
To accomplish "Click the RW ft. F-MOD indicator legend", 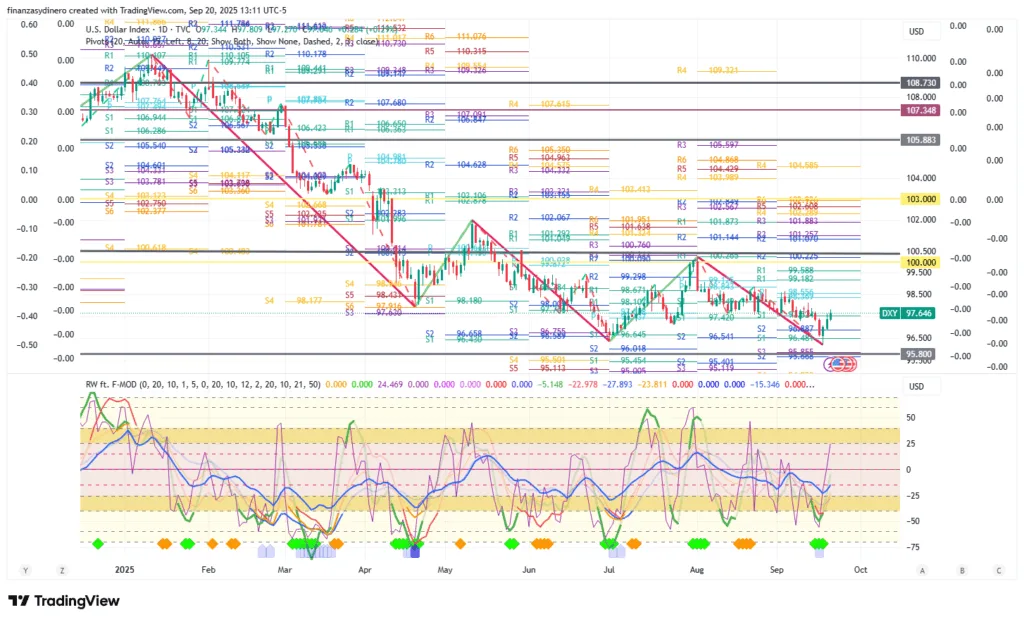I will [202, 384].
